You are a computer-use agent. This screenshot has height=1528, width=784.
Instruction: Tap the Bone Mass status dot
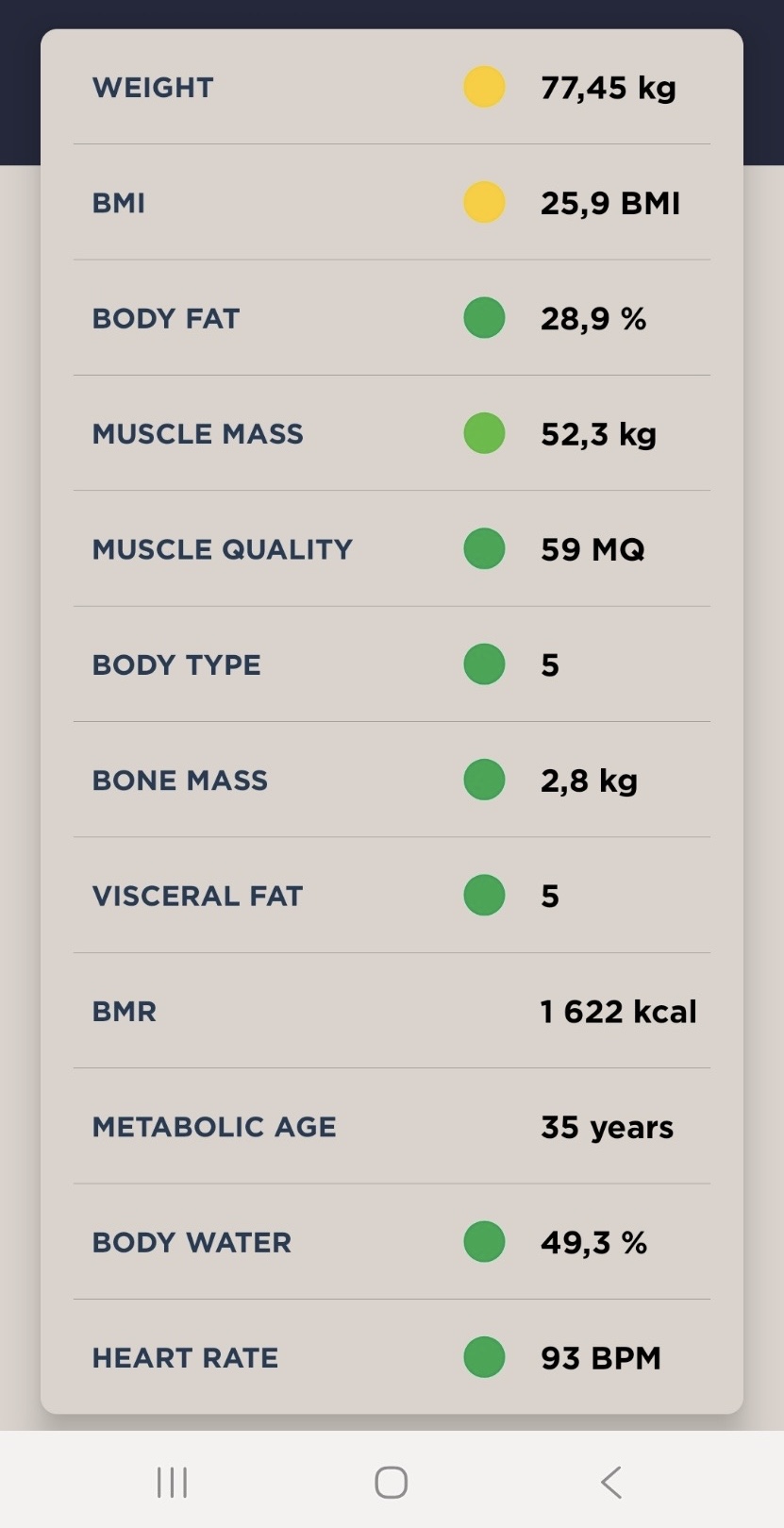[484, 780]
